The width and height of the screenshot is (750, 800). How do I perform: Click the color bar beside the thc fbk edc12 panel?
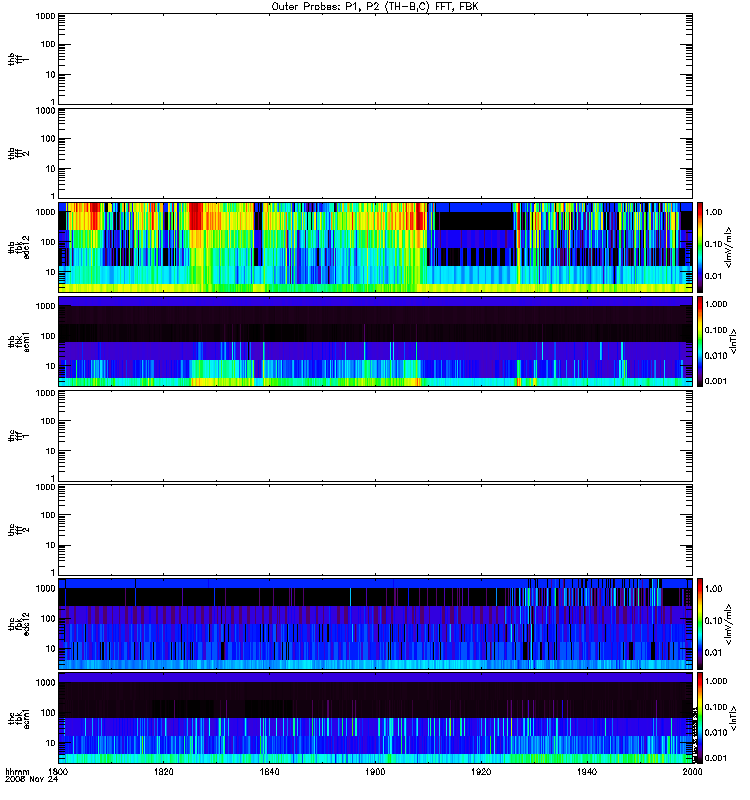[700, 624]
